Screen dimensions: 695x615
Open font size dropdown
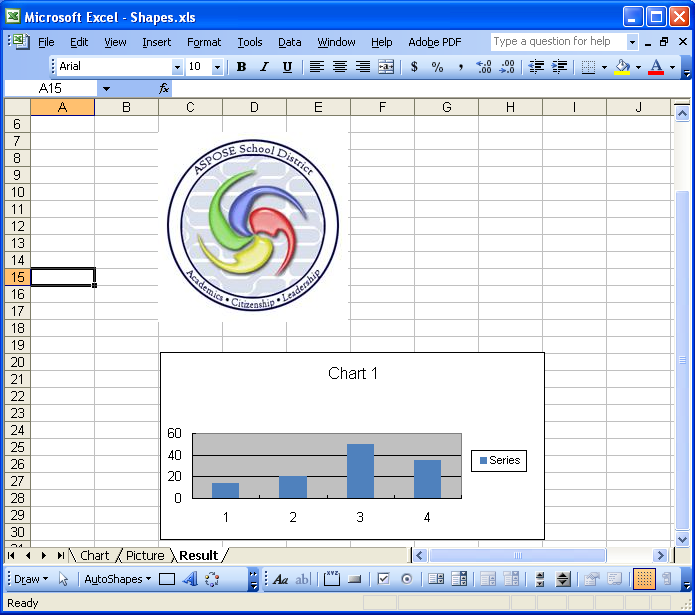click(x=217, y=67)
